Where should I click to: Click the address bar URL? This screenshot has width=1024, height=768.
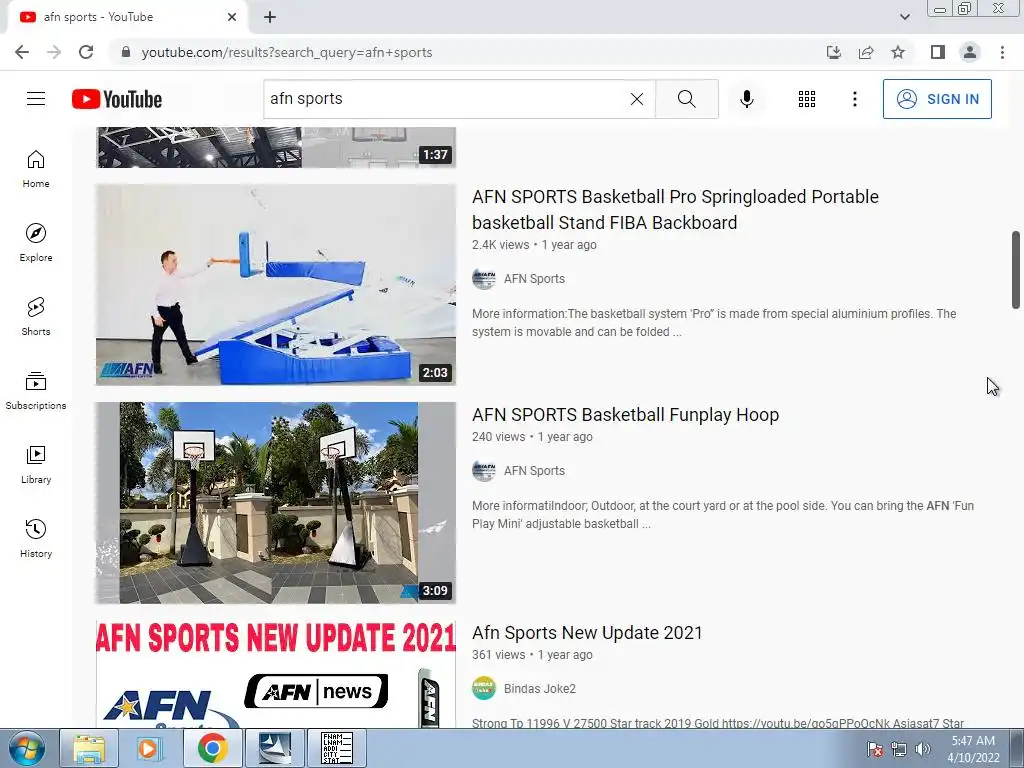(x=287, y=52)
